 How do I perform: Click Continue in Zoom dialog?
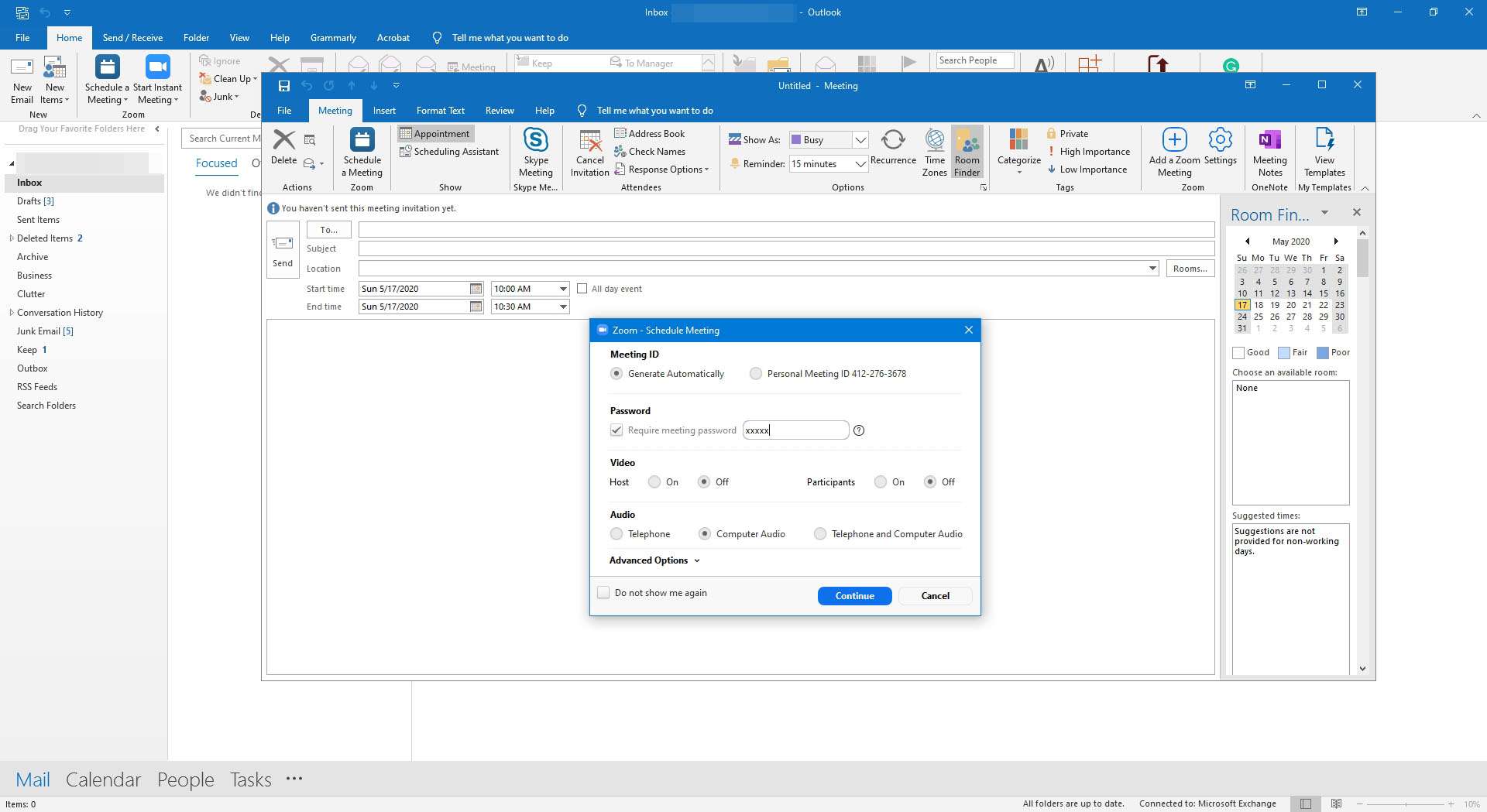click(x=854, y=595)
